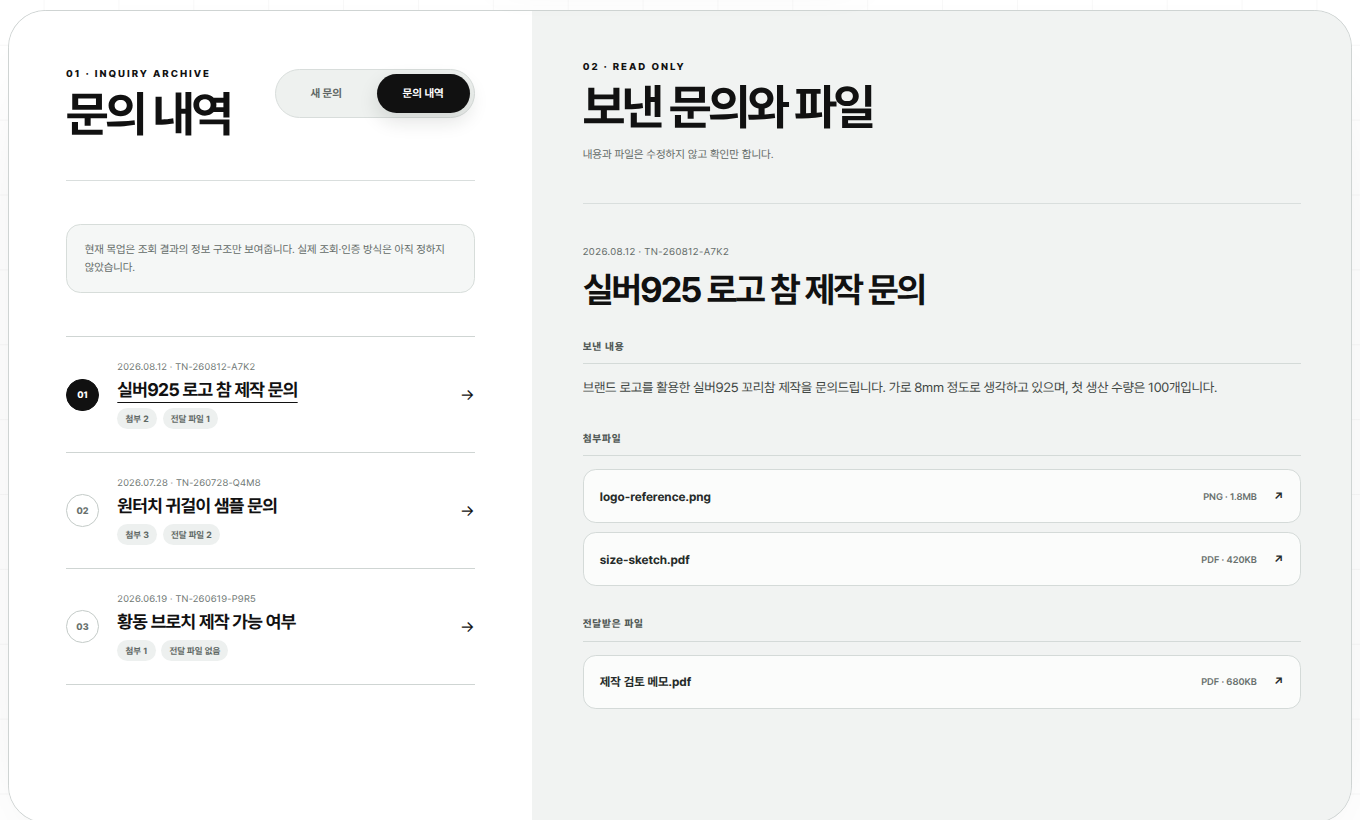Switch to the 새 문의 tab
Image resolution: width=1360 pixels, height=820 pixels.
(326, 93)
